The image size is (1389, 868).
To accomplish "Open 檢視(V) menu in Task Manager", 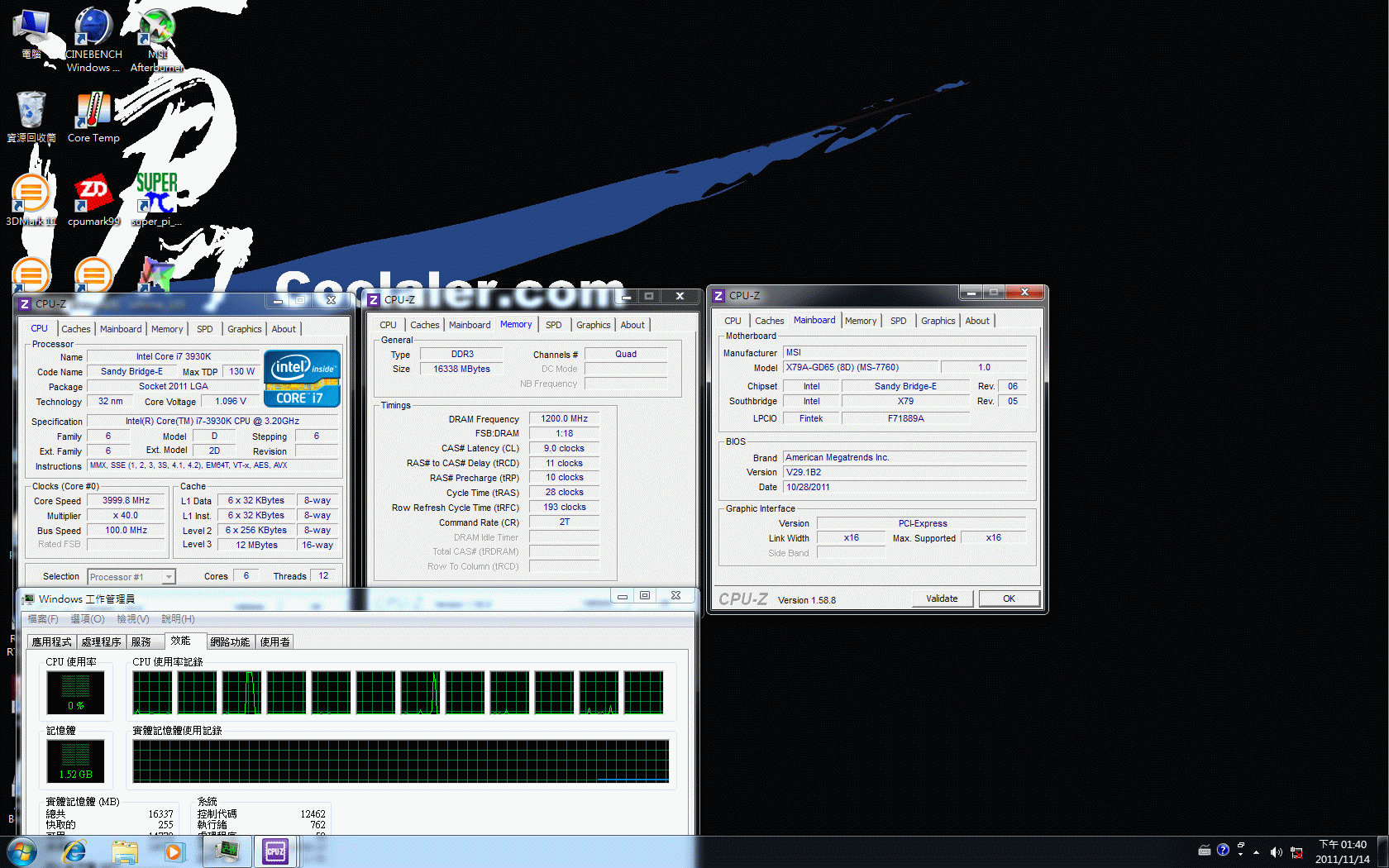I will tap(133, 619).
